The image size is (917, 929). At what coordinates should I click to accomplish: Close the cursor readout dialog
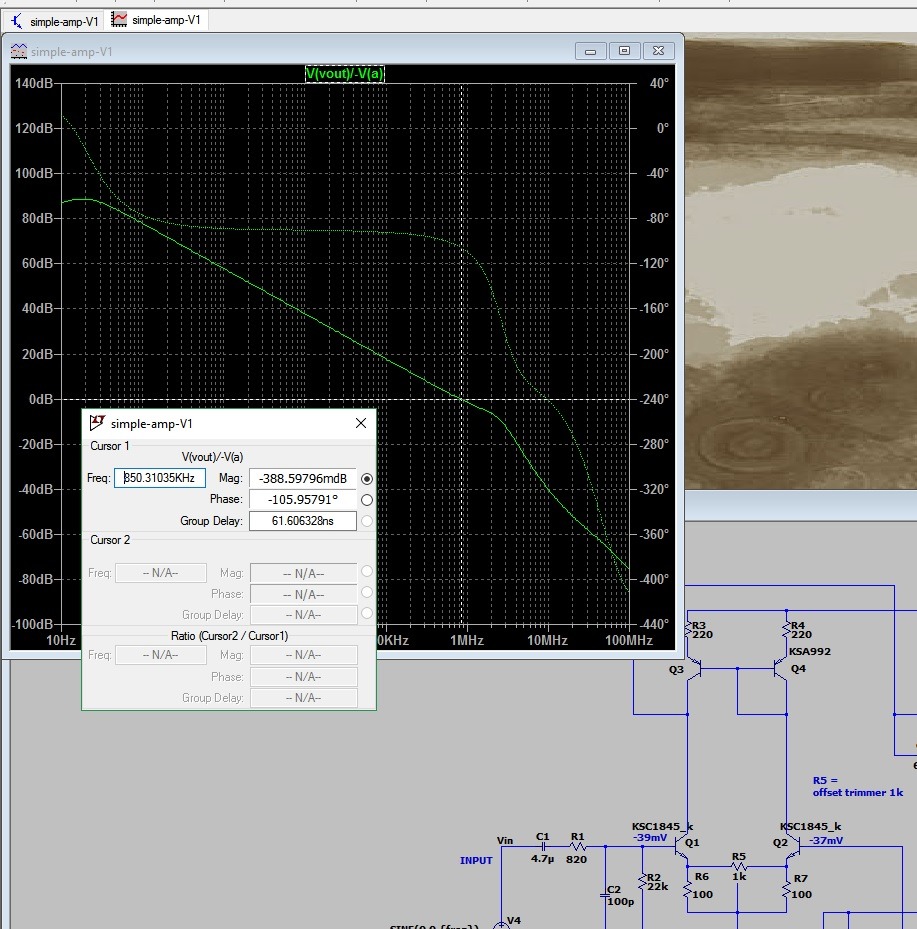pyautogui.click(x=361, y=423)
